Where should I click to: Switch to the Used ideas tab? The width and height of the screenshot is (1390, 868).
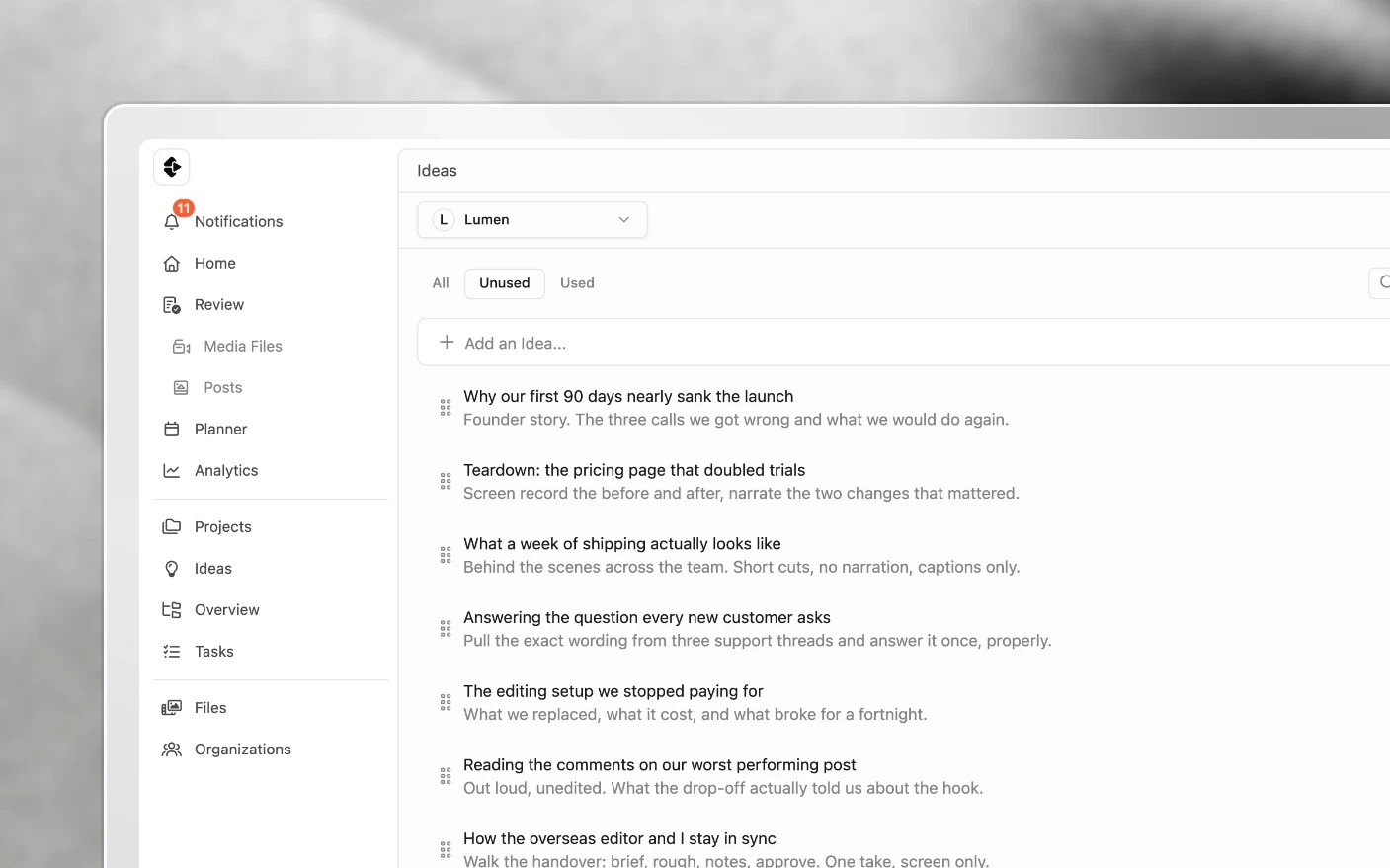[x=577, y=283]
